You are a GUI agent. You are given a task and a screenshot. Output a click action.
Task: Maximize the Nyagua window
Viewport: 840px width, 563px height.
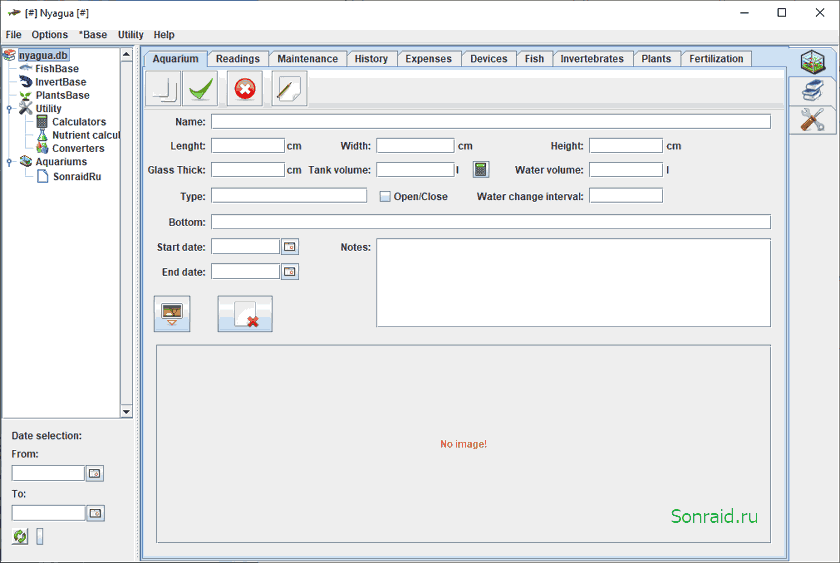pos(782,12)
